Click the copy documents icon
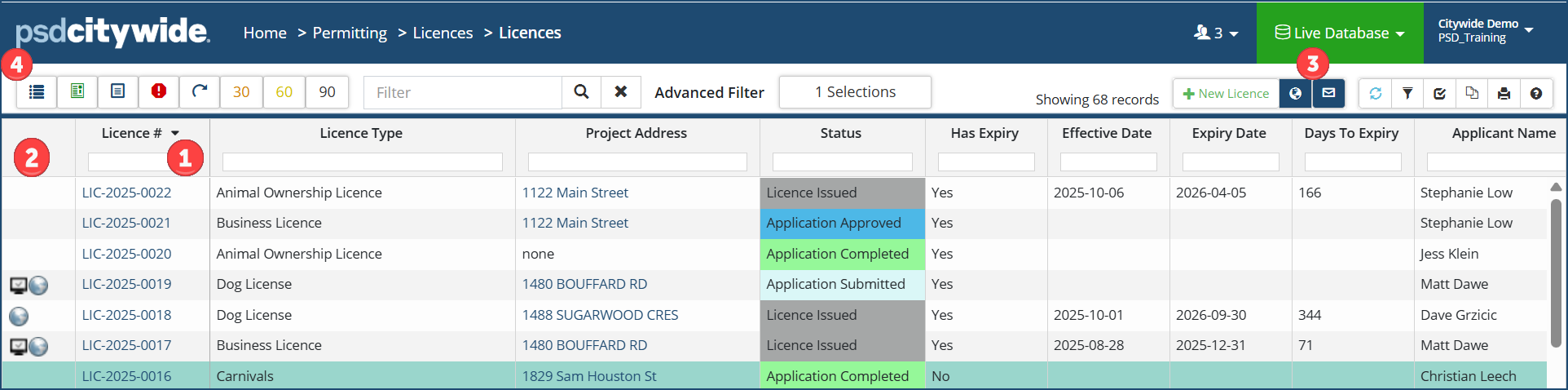1568x390 pixels. click(x=1472, y=94)
